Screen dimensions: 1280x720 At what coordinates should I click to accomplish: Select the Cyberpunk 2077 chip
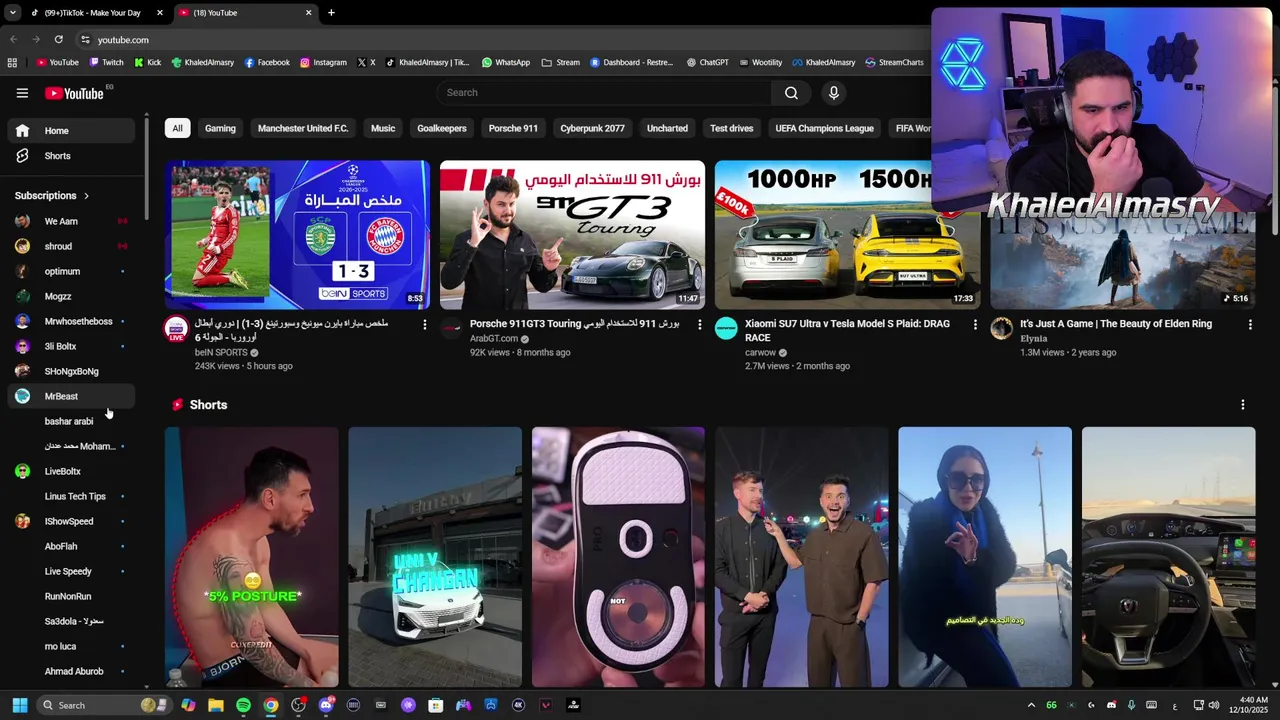(x=592, y=128)
